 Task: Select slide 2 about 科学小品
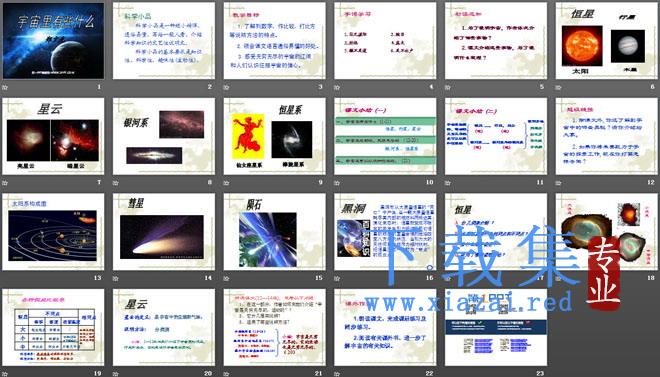164,41
